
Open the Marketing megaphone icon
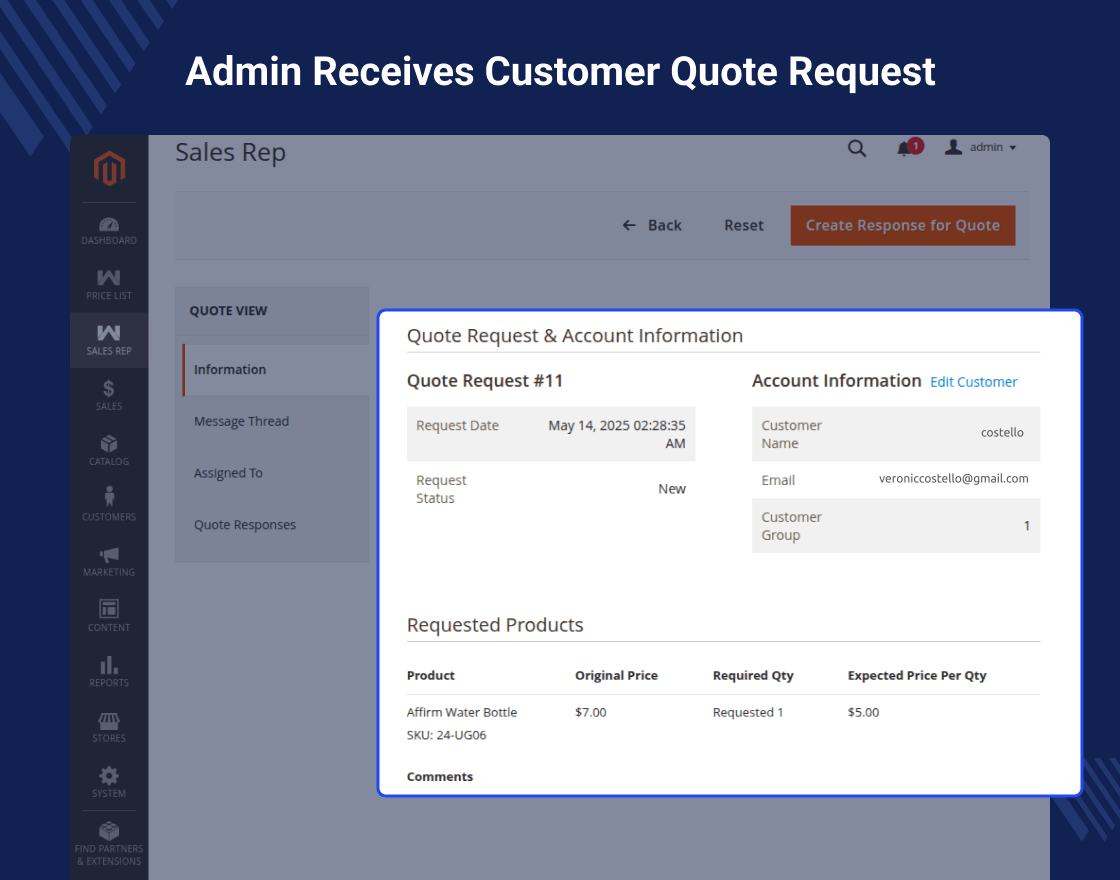click(x=109, y=554)
